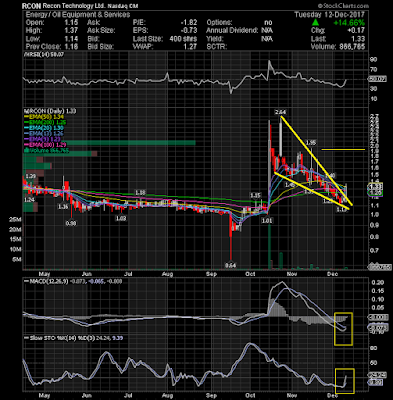
Task: Click the Chg value +0.17
Action: (x=357, y=30)
